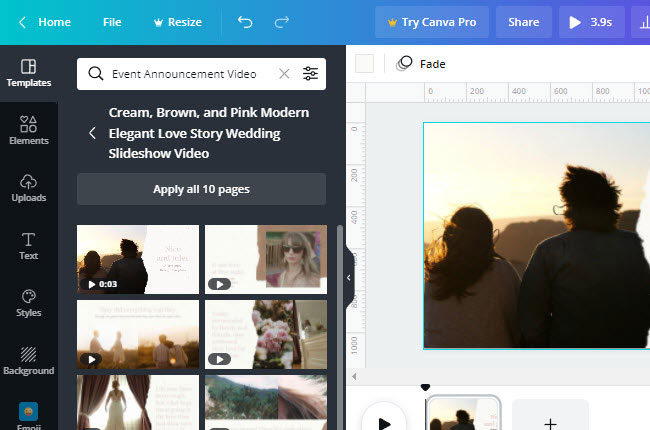This screenshot has width=650, height=430.
Task: Open the Uploads sidebar panel
Action: [x=28, y=187]
